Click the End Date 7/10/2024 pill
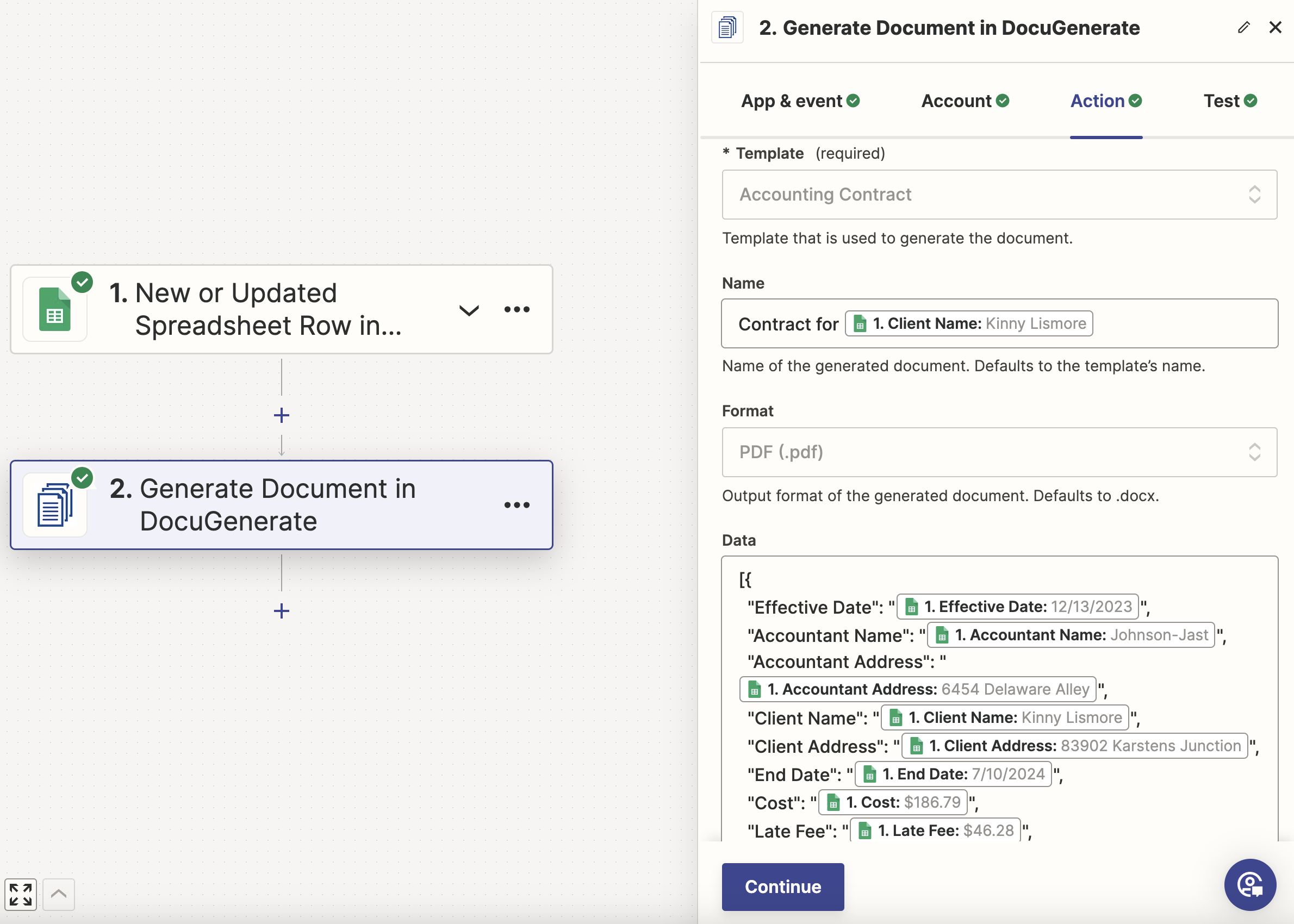The width and height of the screenshot is (1294, 924). [x=953, y=774]
